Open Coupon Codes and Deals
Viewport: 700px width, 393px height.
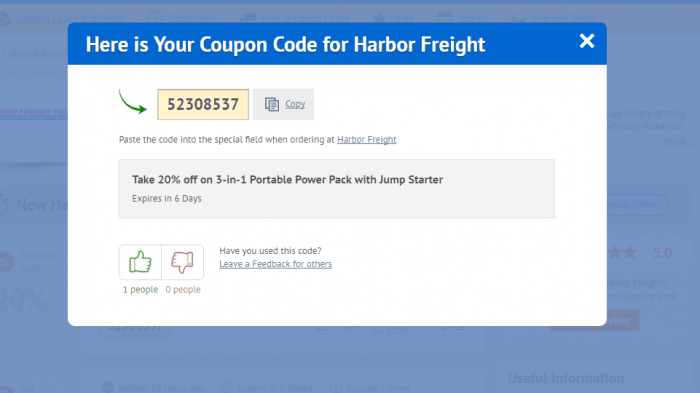(x=62, y=18)
